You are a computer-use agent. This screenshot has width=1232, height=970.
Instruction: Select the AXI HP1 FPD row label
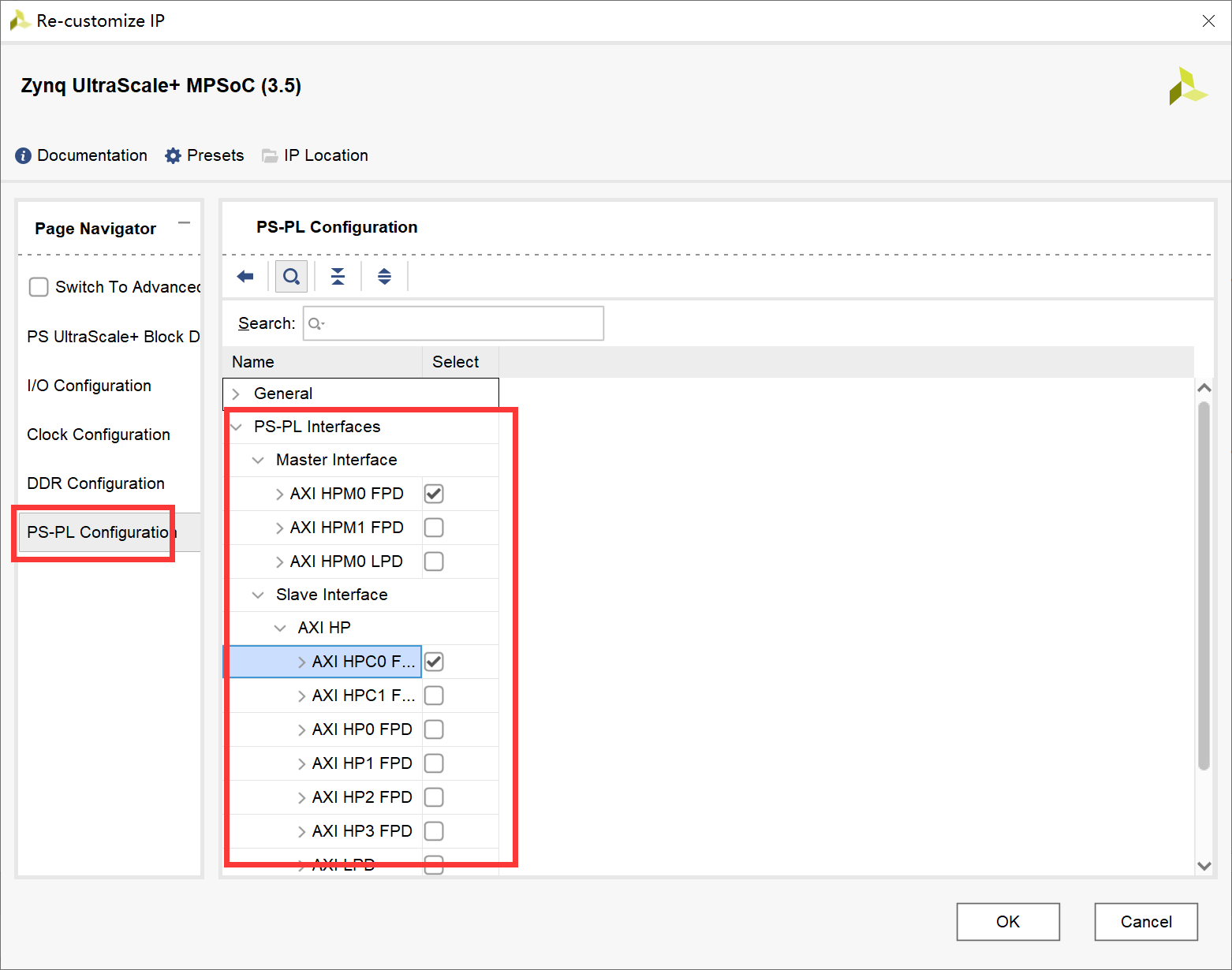pos(362,763)
